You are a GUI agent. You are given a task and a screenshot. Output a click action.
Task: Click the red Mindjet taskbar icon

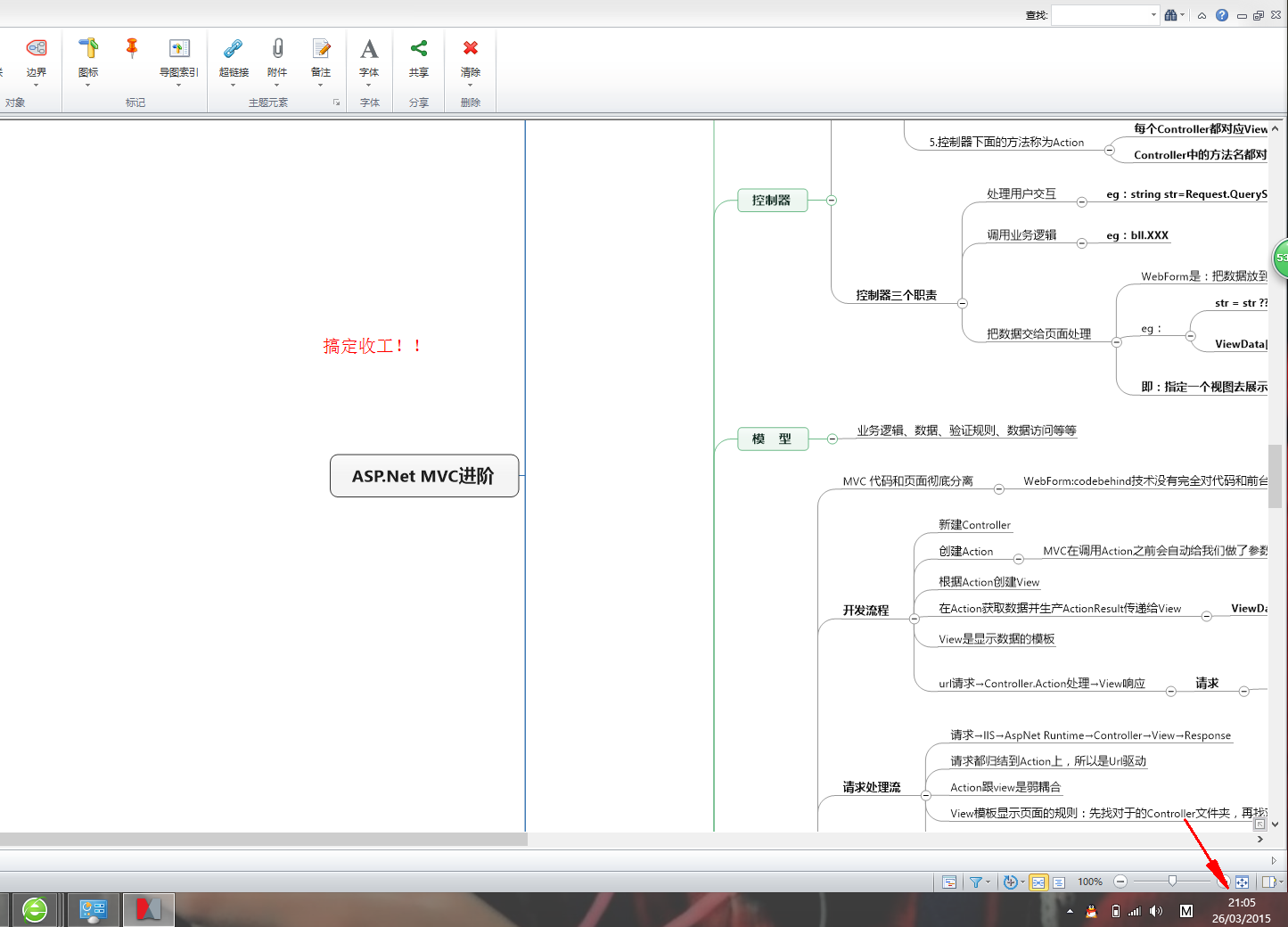(x=148, y=910)
